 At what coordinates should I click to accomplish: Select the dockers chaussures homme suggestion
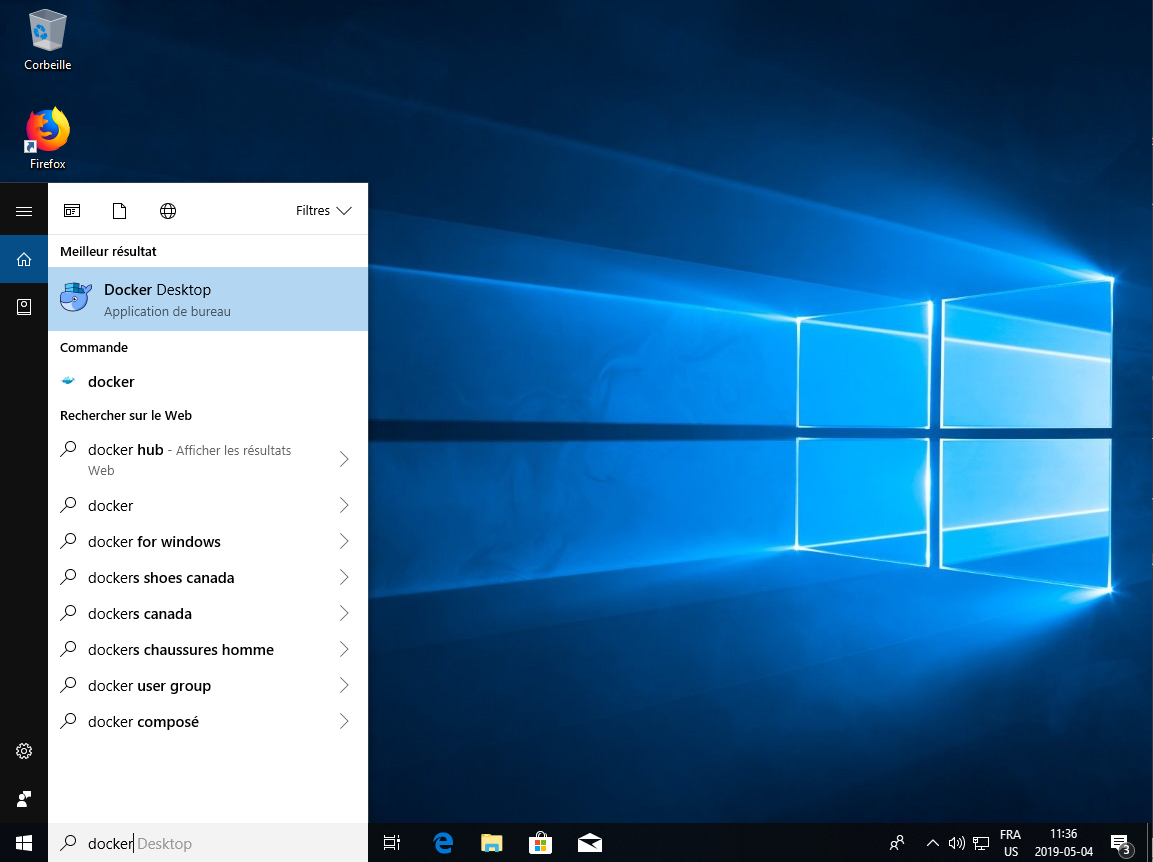point(180,650)
